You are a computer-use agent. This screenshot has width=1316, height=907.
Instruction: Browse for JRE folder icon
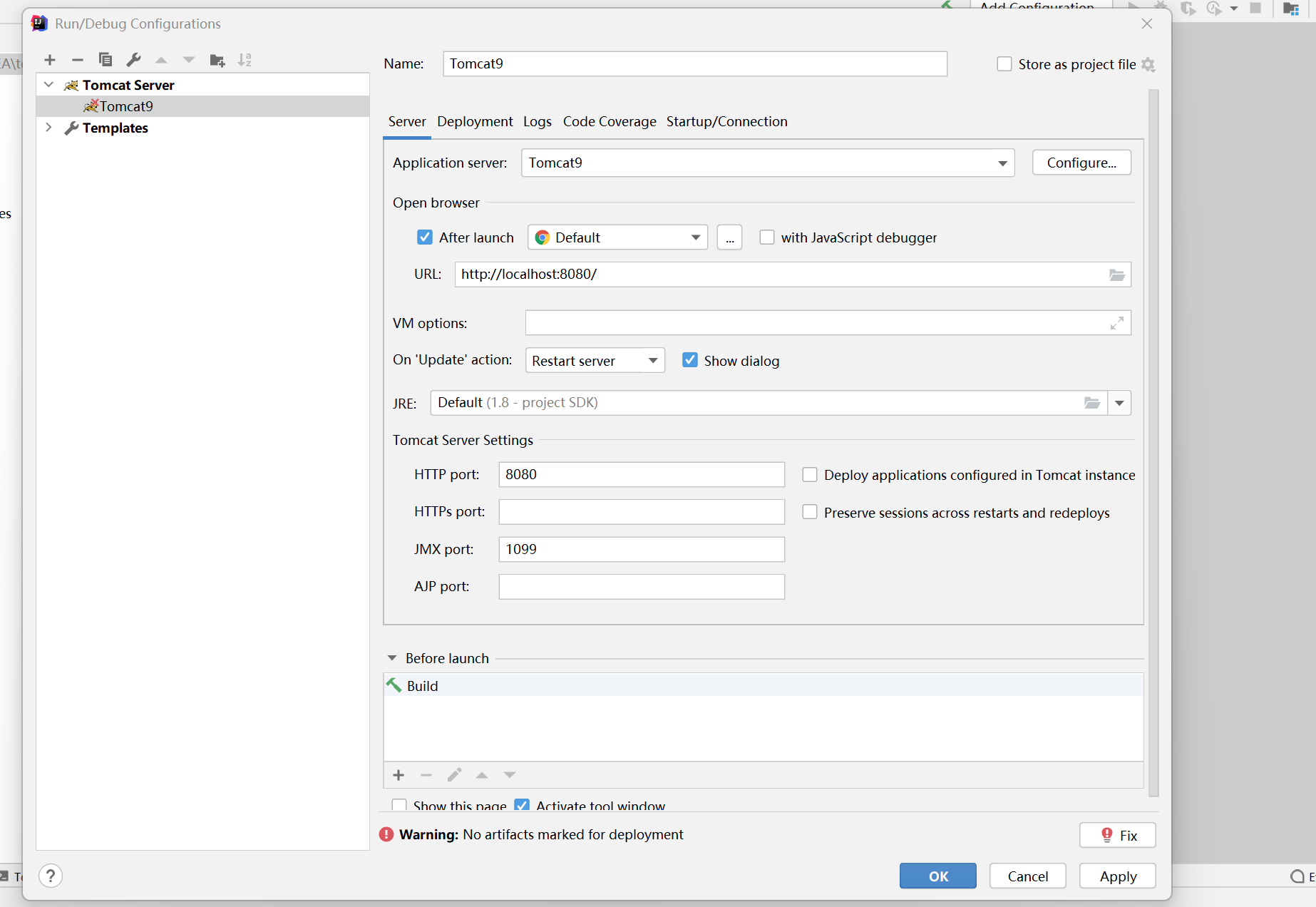pos(1092,403)
